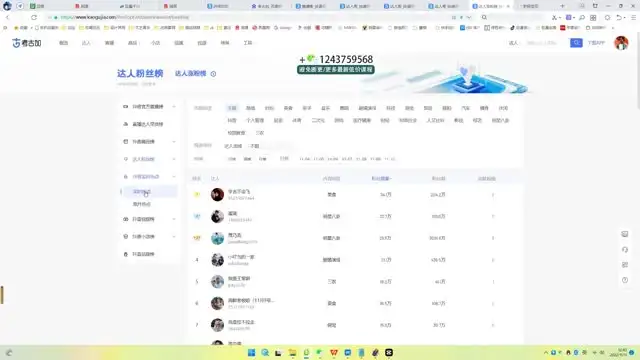
Task: Sort by the blue 粉丝增量 column header
Action: click(381, 179)
